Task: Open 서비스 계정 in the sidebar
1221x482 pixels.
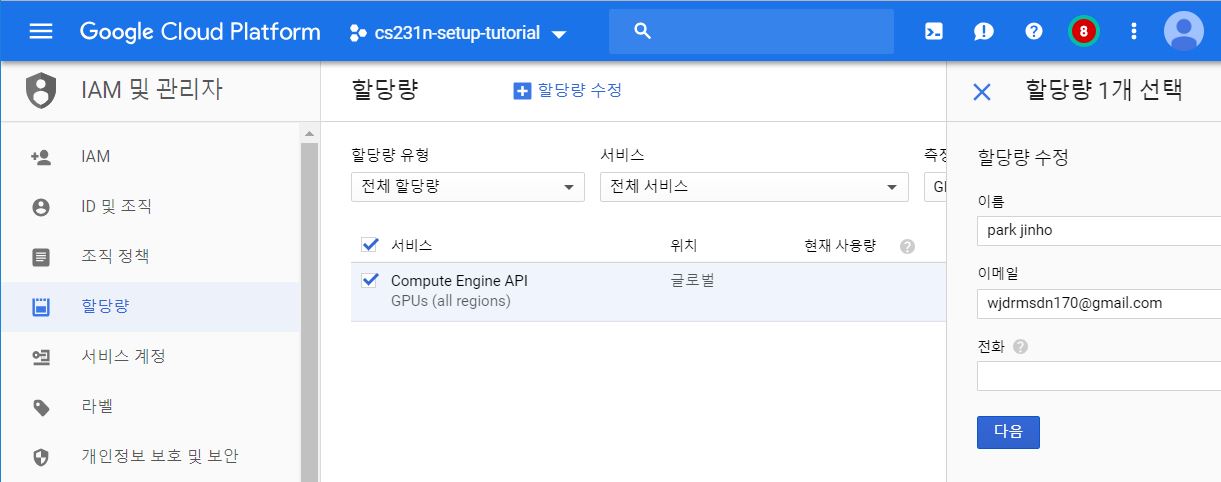Action: [122, 356]
